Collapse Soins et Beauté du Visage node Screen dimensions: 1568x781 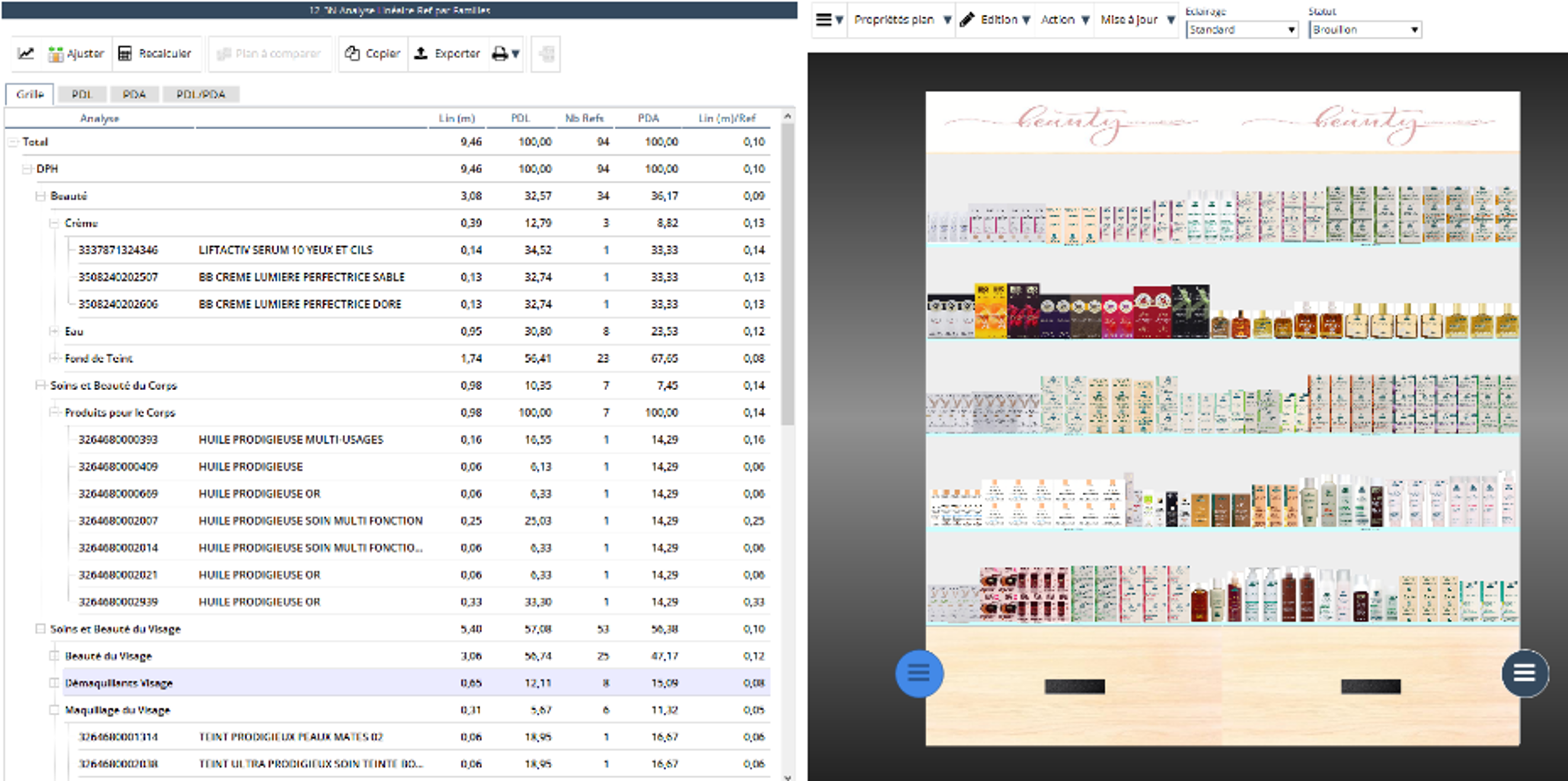pos(40,629)
